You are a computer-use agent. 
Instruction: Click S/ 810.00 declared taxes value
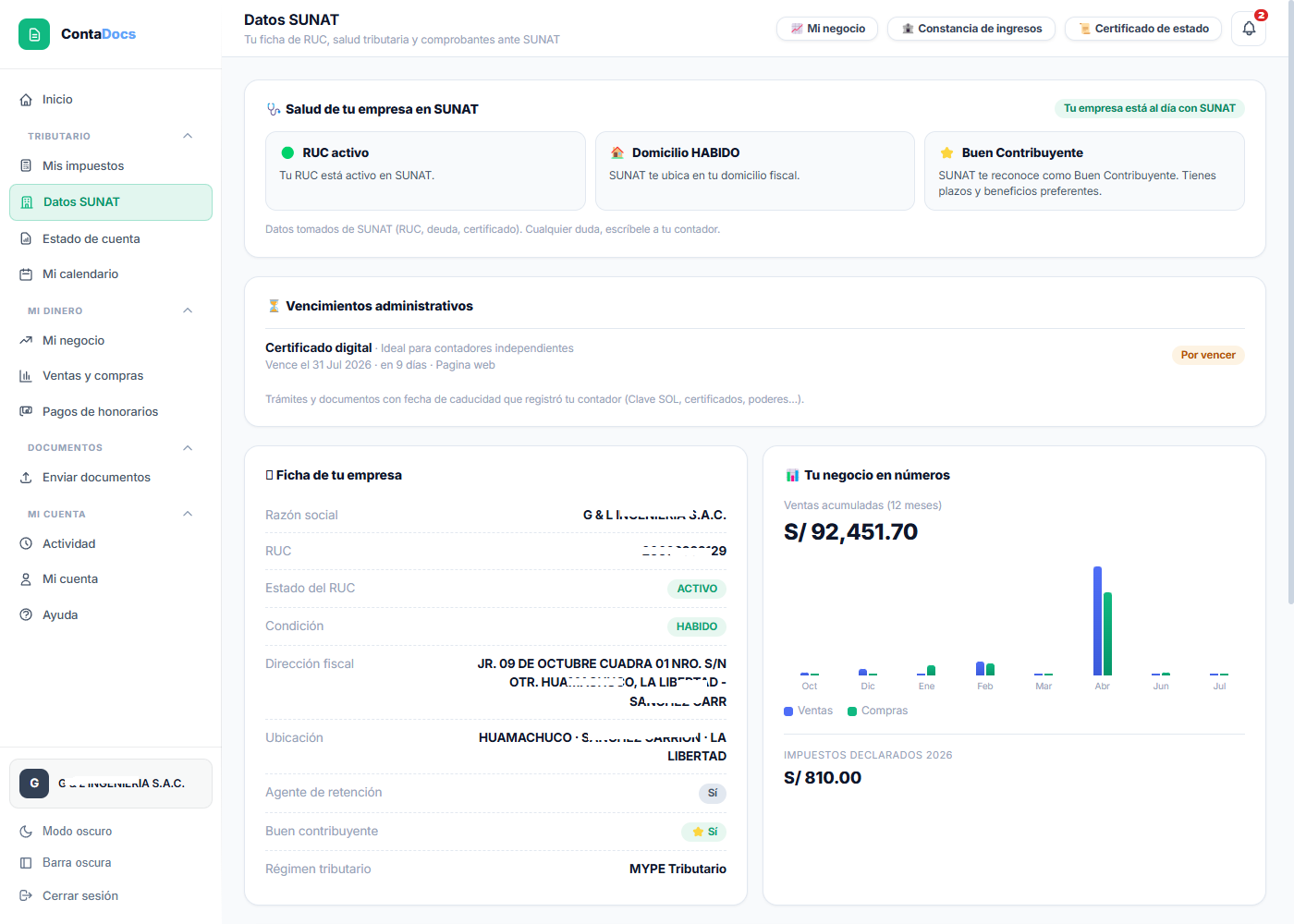(x=823, y=778)
